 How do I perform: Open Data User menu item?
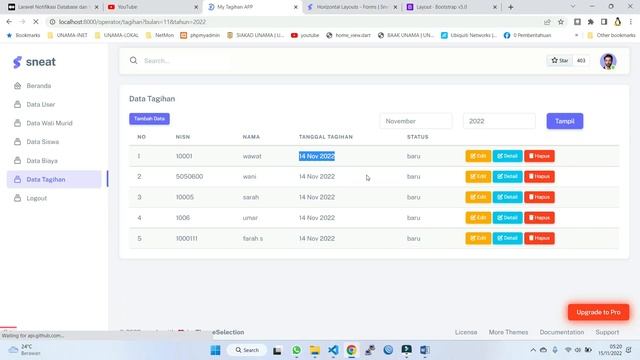click(x=40, y=104)
